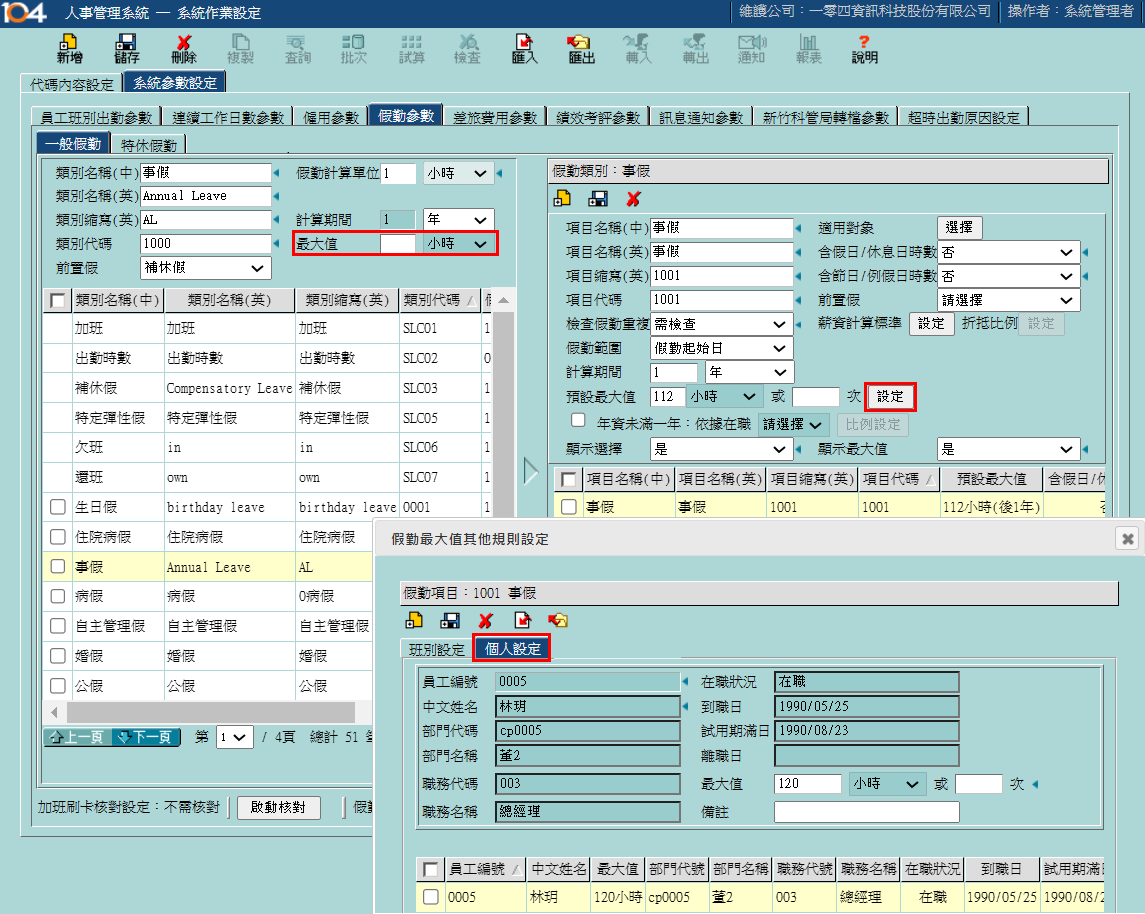The width and height of the screenshot is (1145, 914).
Task: Click the 設定 button beside 預設最大值
Action: pos(890,397)
